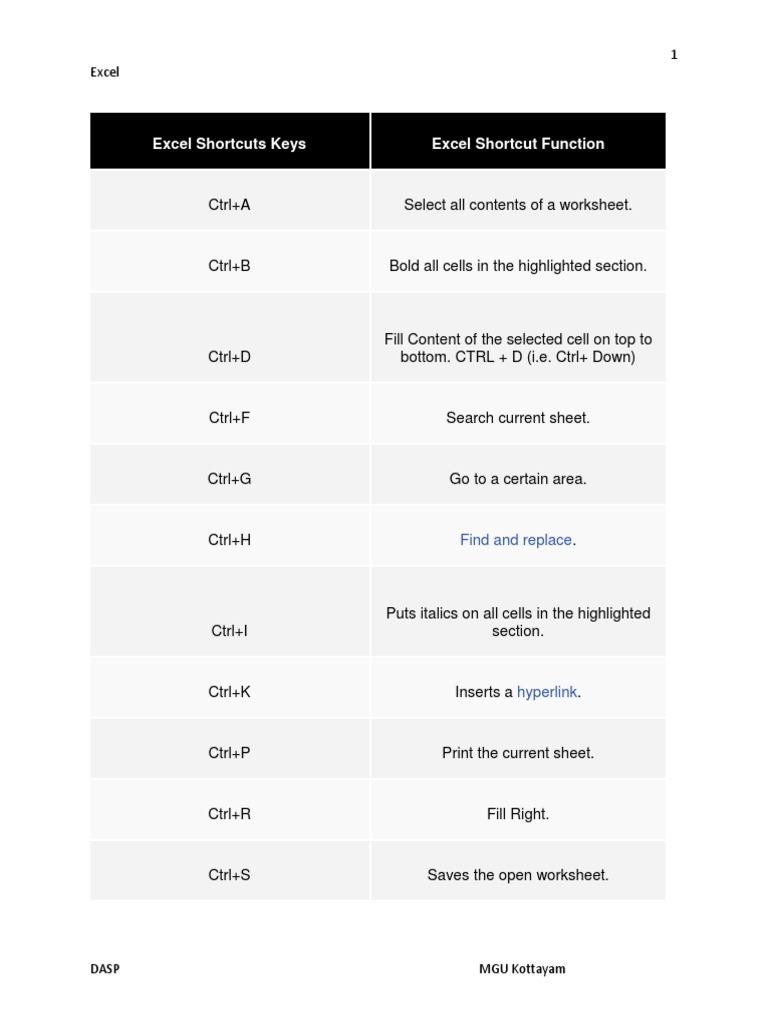Select the Ctrl+S key cell
The height and width of the screenshot is (1024, 768).
click(x=229, y=875)
